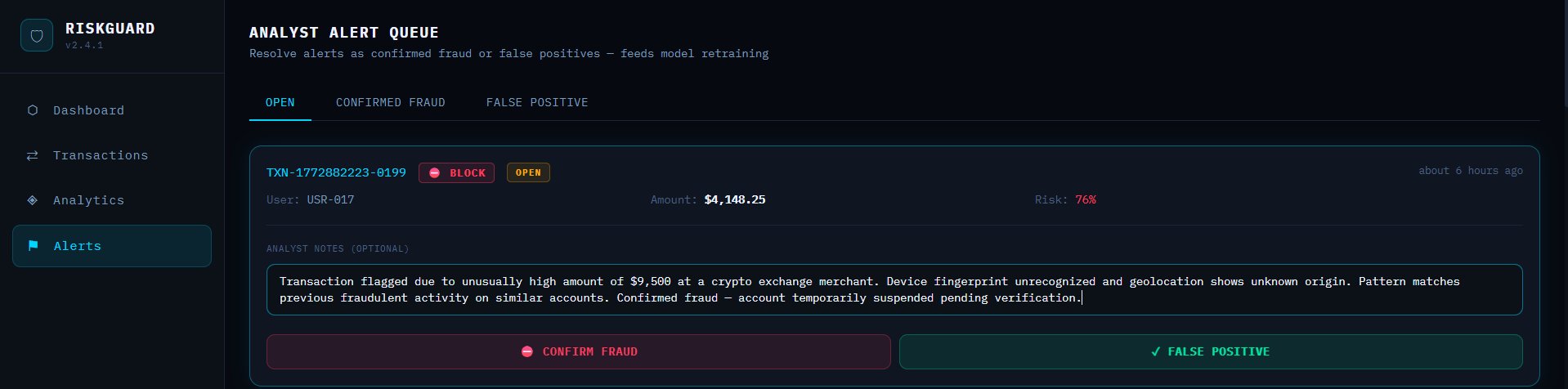
Task: Switch to the False Positive tab
Action: pos(536,102)
